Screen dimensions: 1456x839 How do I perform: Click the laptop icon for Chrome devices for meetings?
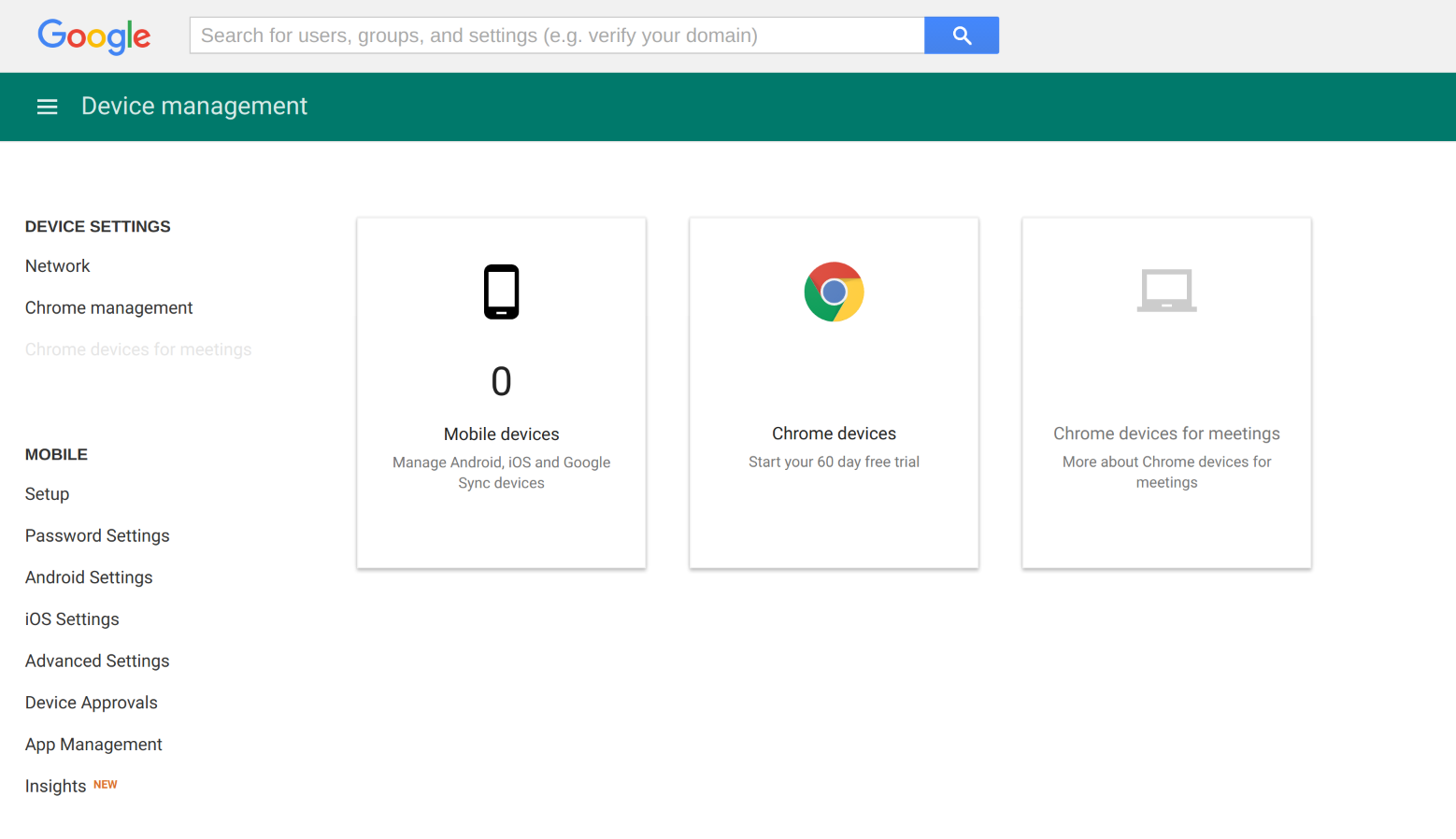pyautogui.click(x=1166, y=291)
